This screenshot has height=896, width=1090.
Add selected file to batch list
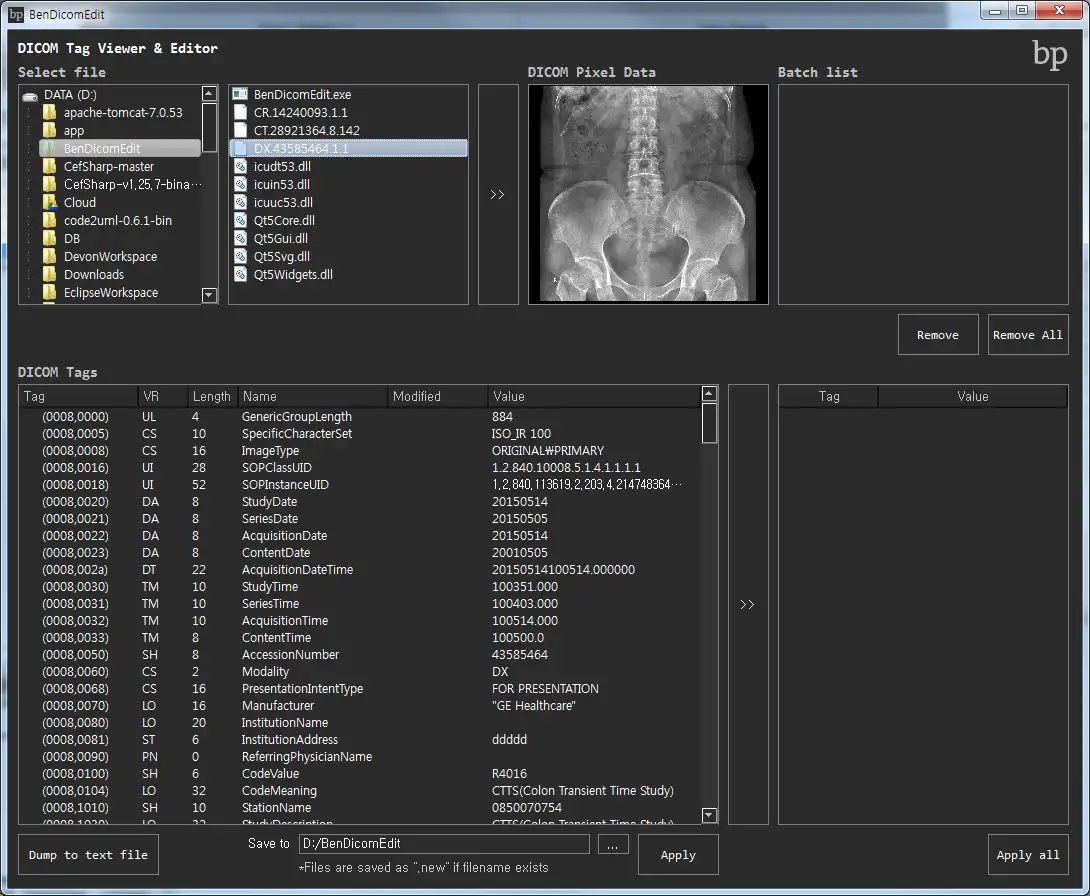[x=497, y=195]
